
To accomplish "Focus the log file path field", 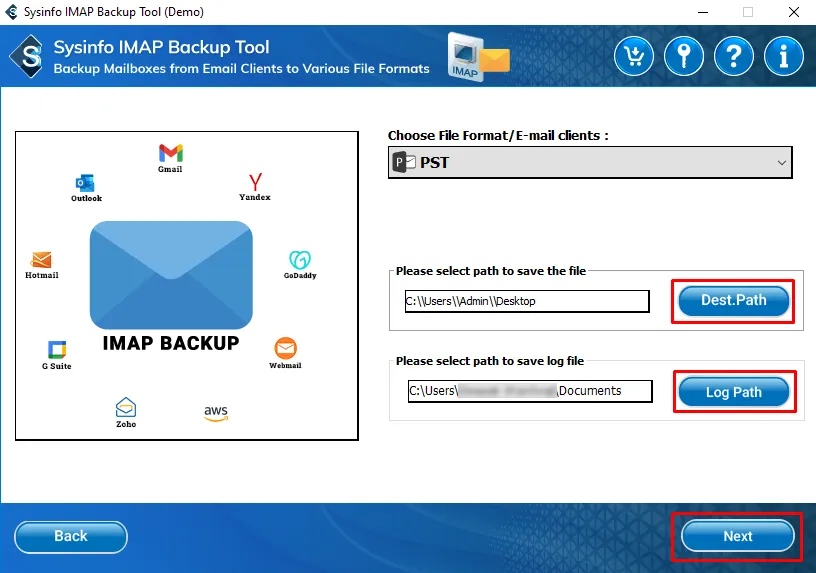I will 530,391.
